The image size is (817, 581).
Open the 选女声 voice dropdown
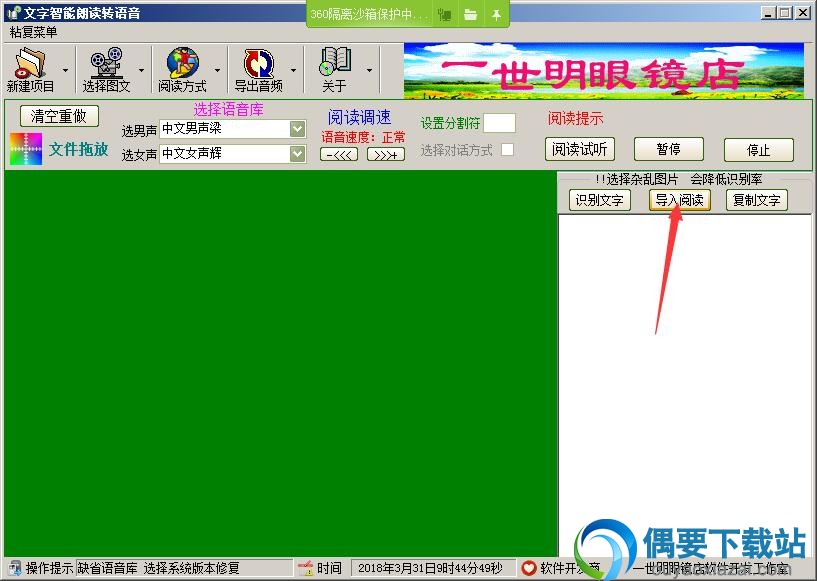tap(298, 154)
